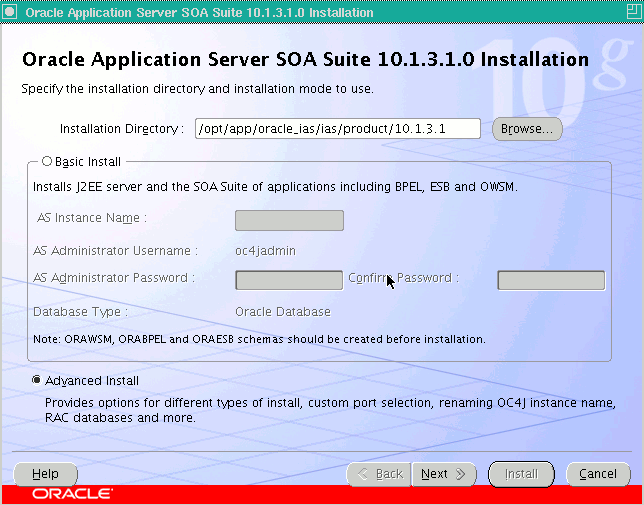Image resolution: width=644 pixels, height=505 pixels.
Task: Click the installer heading title text
Action: 306,60
